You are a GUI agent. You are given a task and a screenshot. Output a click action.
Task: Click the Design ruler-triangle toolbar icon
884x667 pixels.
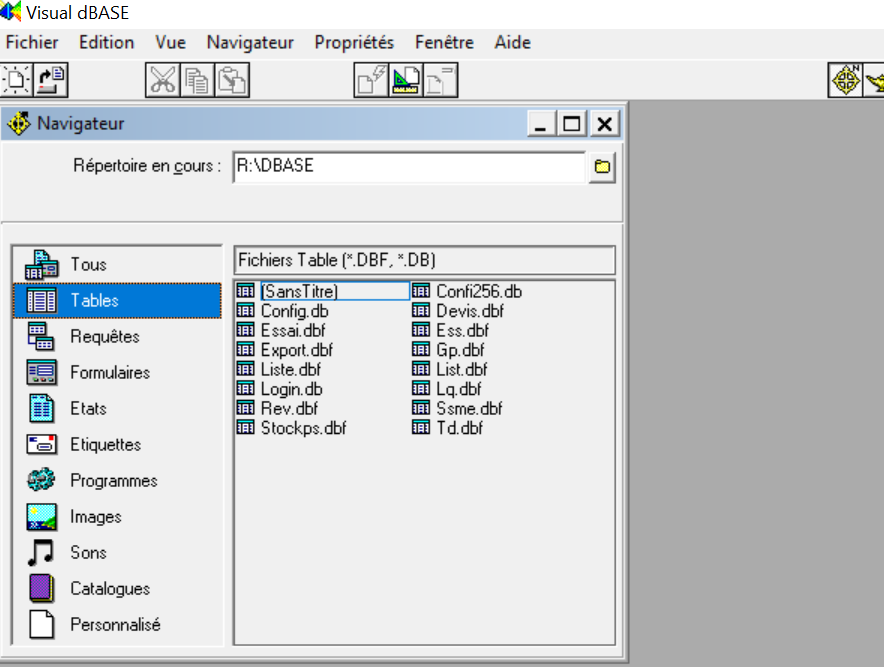406,80
